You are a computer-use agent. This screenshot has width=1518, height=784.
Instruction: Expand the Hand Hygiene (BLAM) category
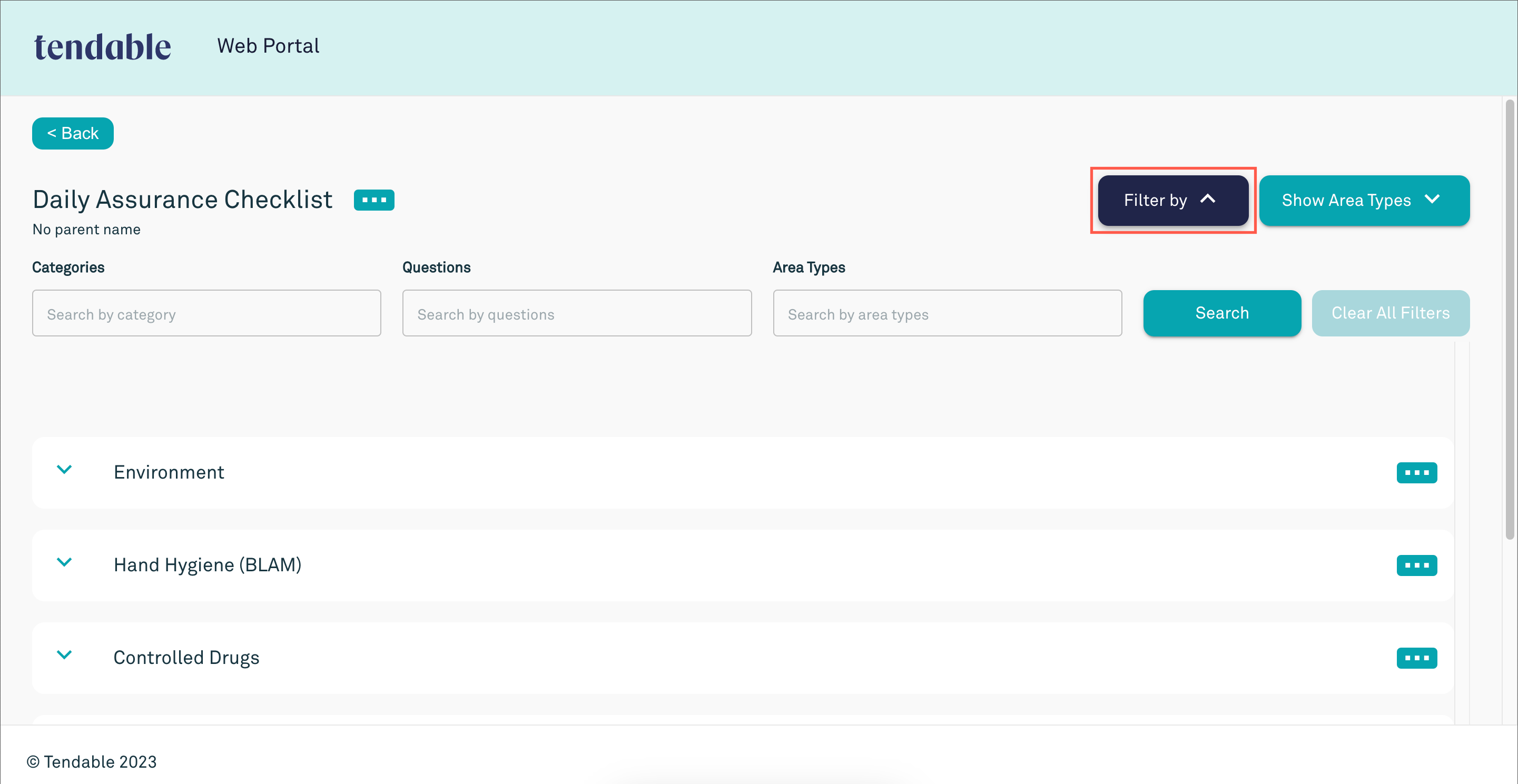[x=64, y=562]
